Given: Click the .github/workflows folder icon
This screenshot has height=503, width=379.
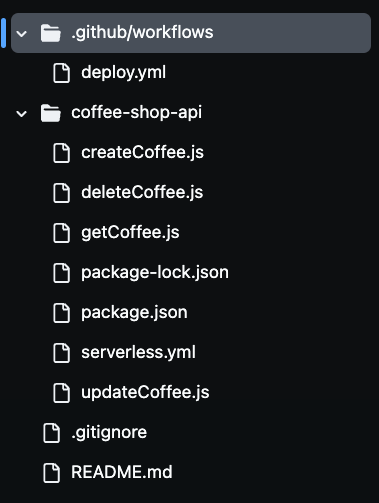Looking at the screenshot, I should [51, 33].
